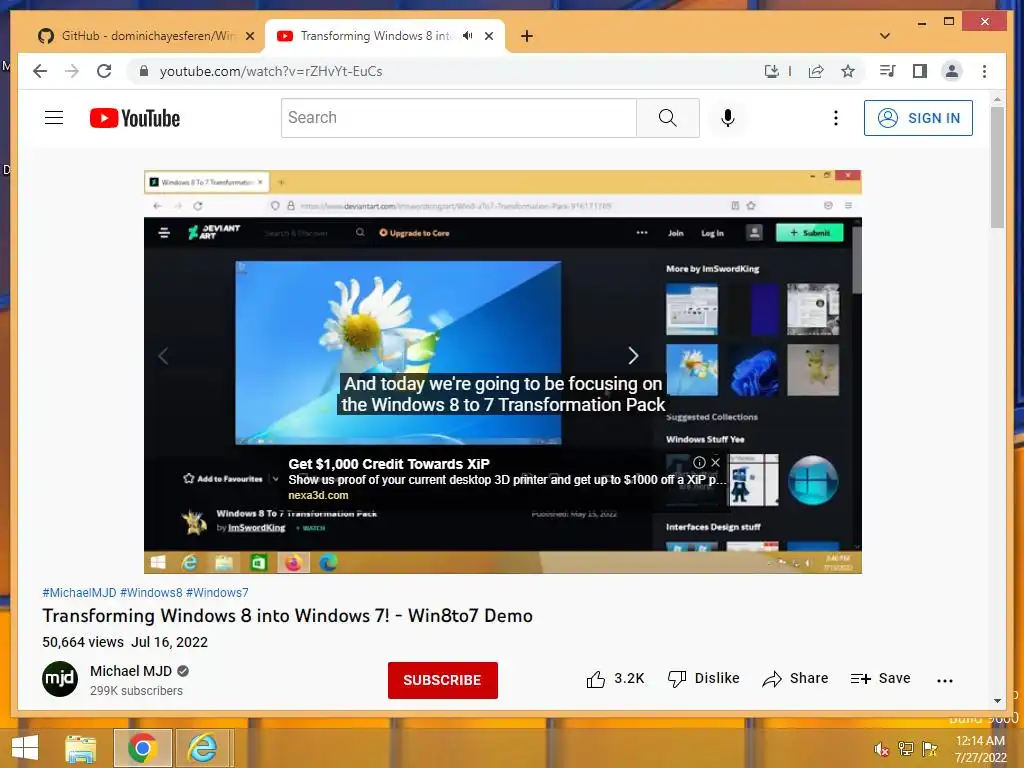The height and width of the screenshot is (768, 1024).
Task: Visit nexa3d.com ad link
Action: coord(318,495)
